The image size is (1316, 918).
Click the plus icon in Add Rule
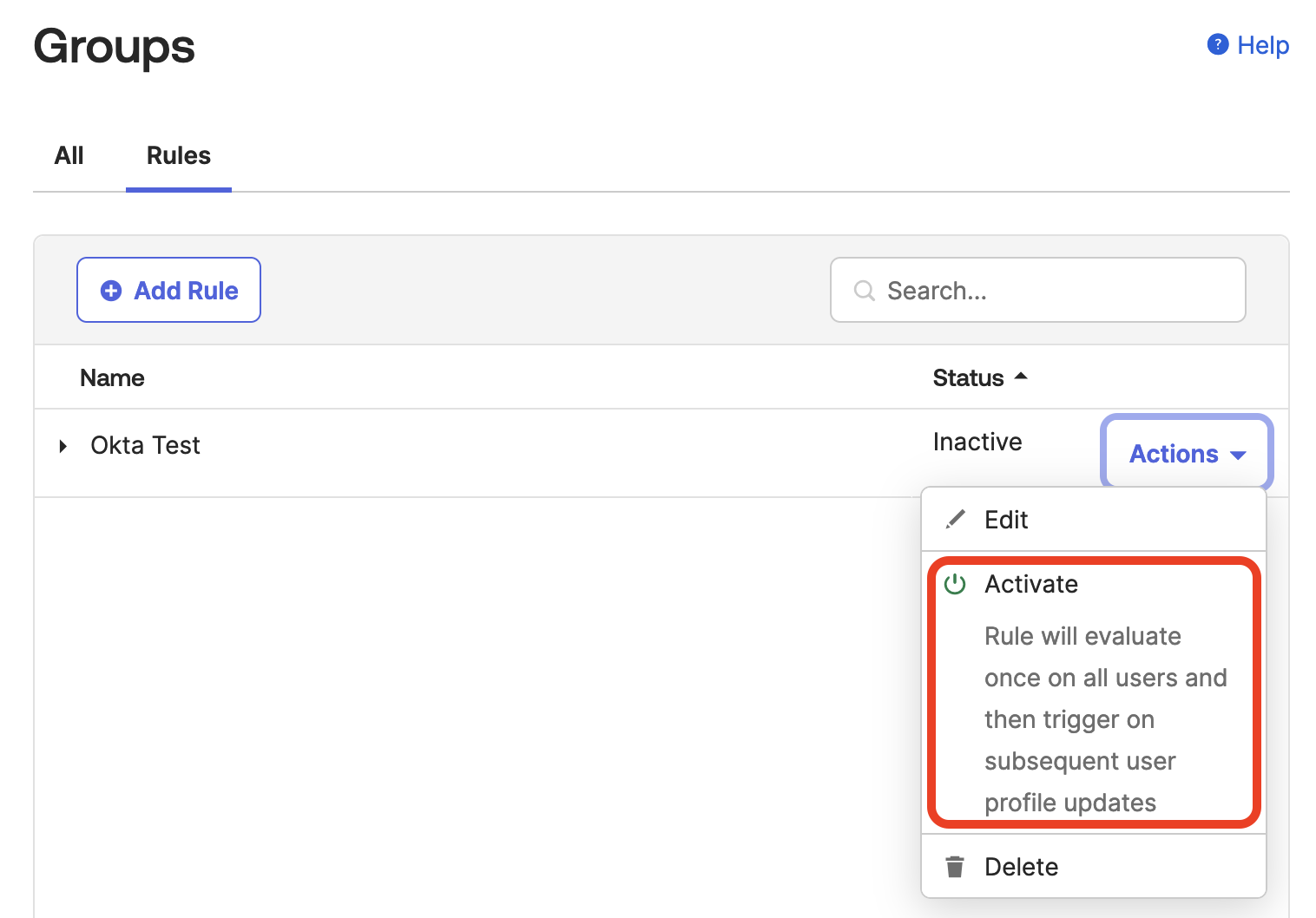[x=111, y=291]
